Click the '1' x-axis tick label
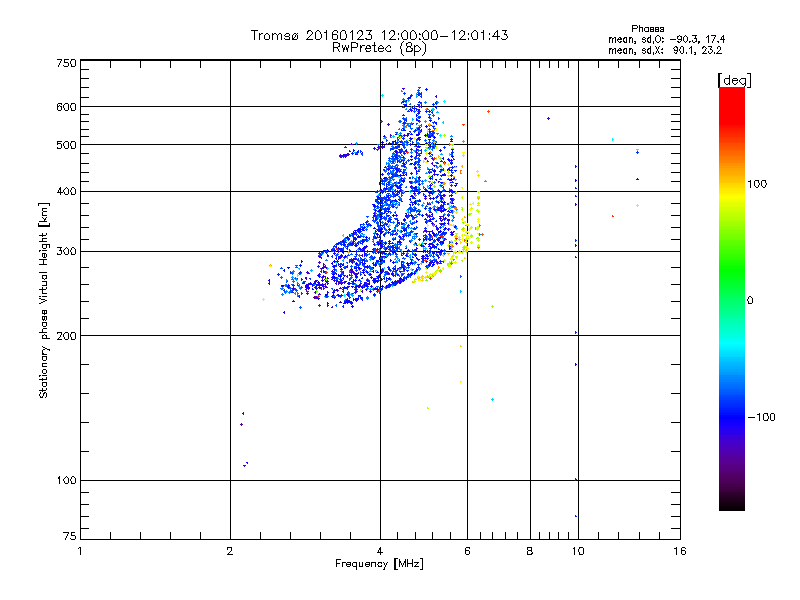The width and height of the screenshot is (800, 600). 80,551
